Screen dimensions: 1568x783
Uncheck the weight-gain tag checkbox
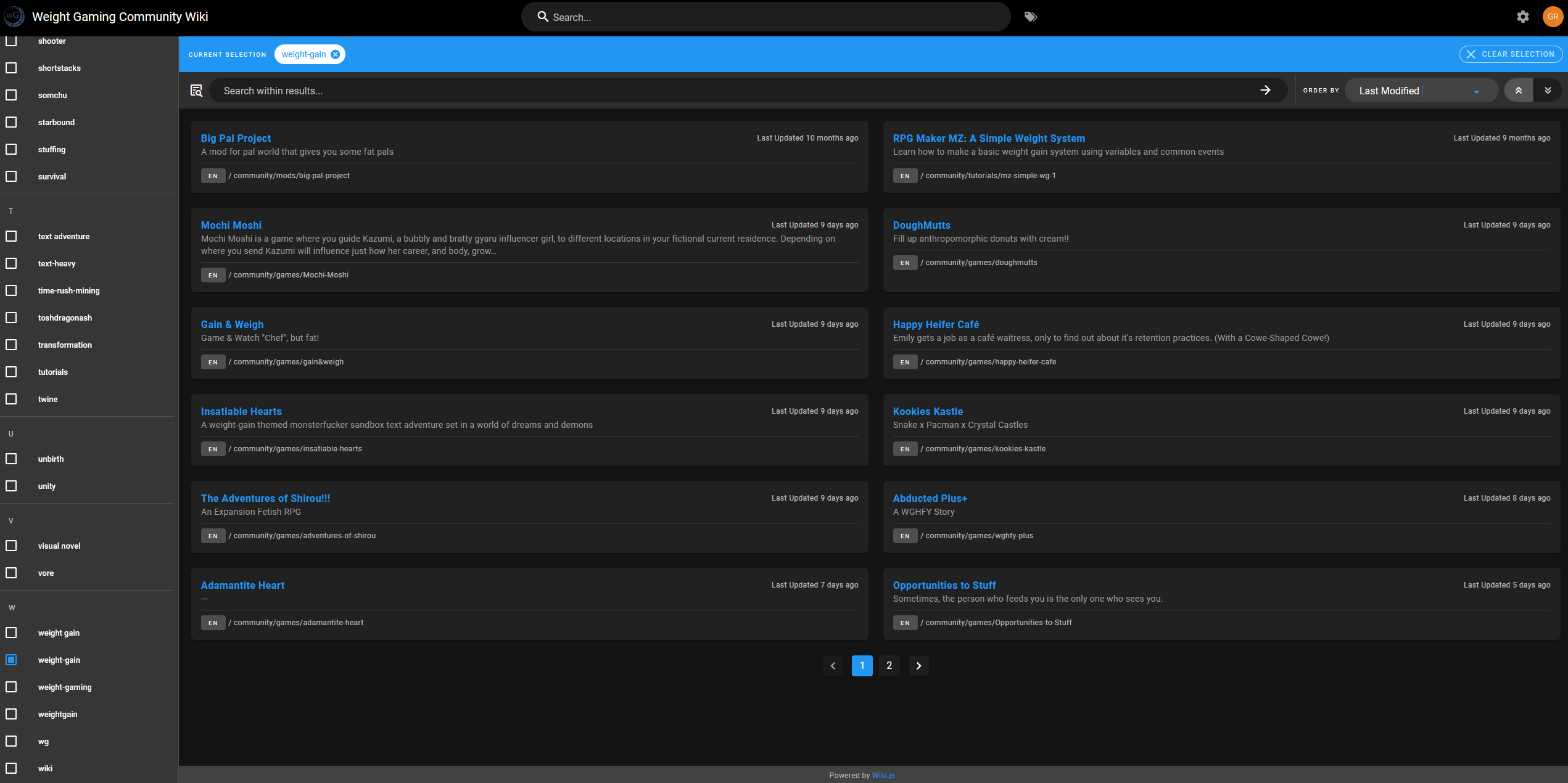coord(11,660)
